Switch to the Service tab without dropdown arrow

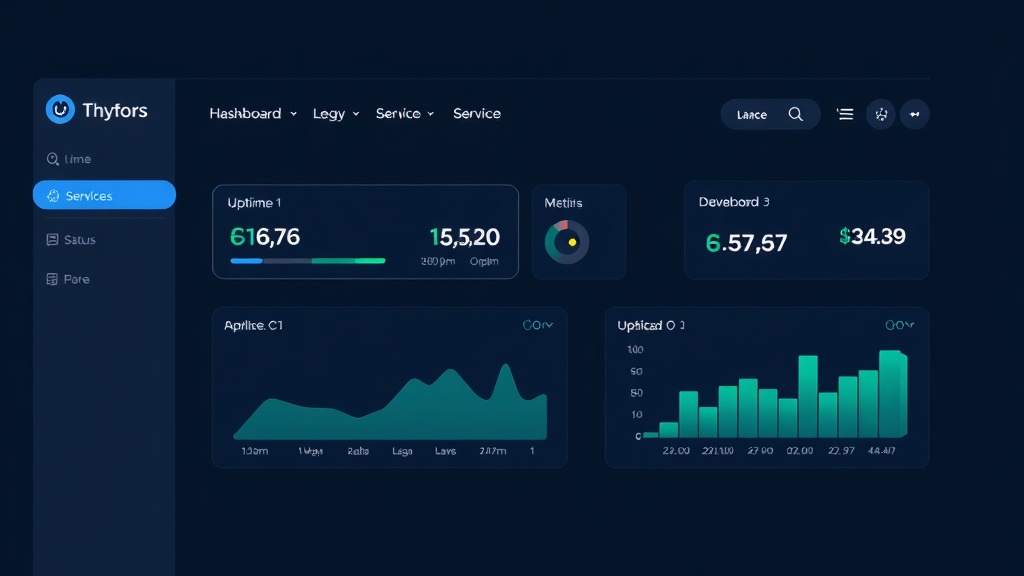477,113
